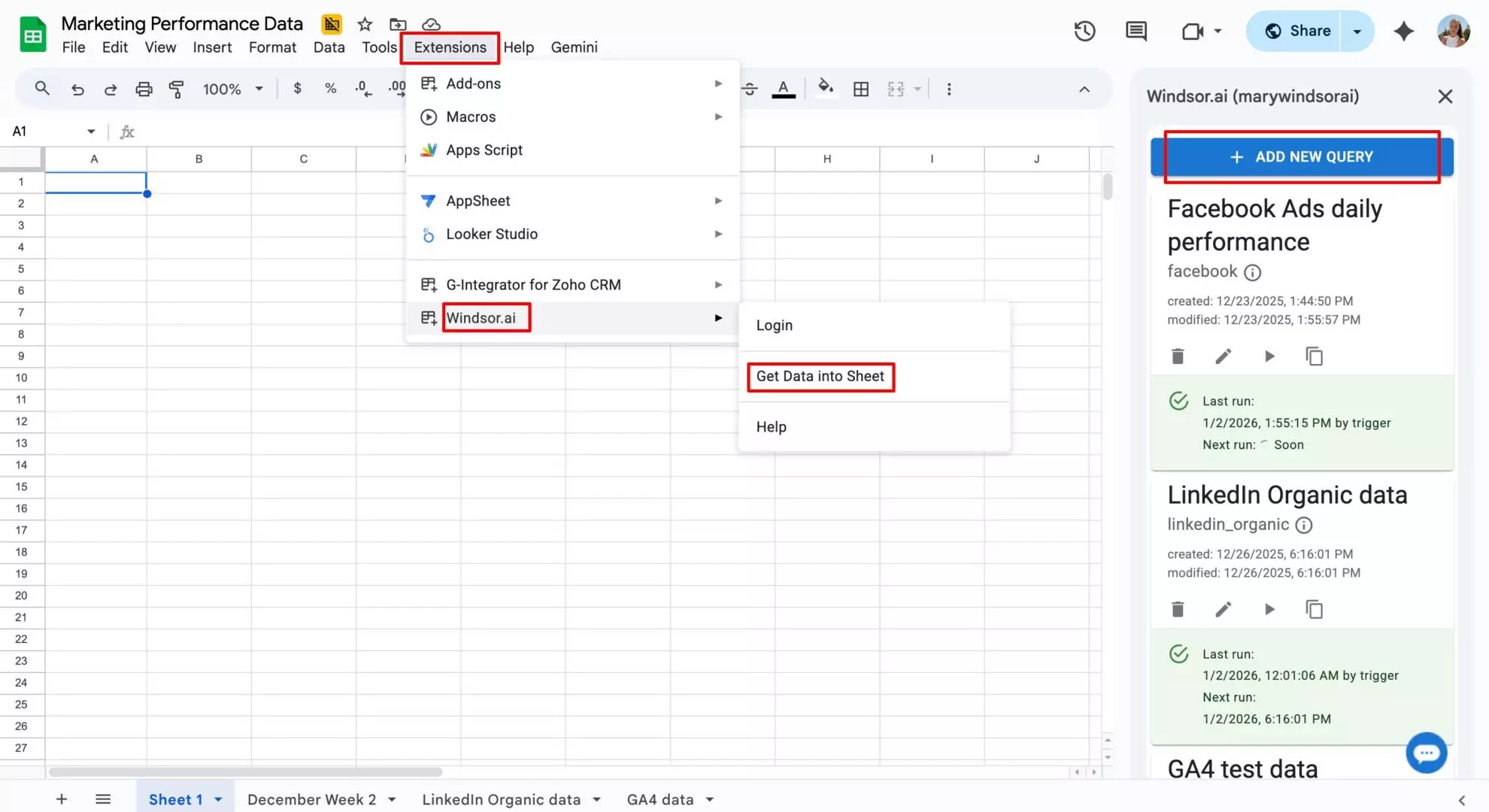The image size is (1489, 812).
Task: Select the paint format tool
Action: click(177, 88)
